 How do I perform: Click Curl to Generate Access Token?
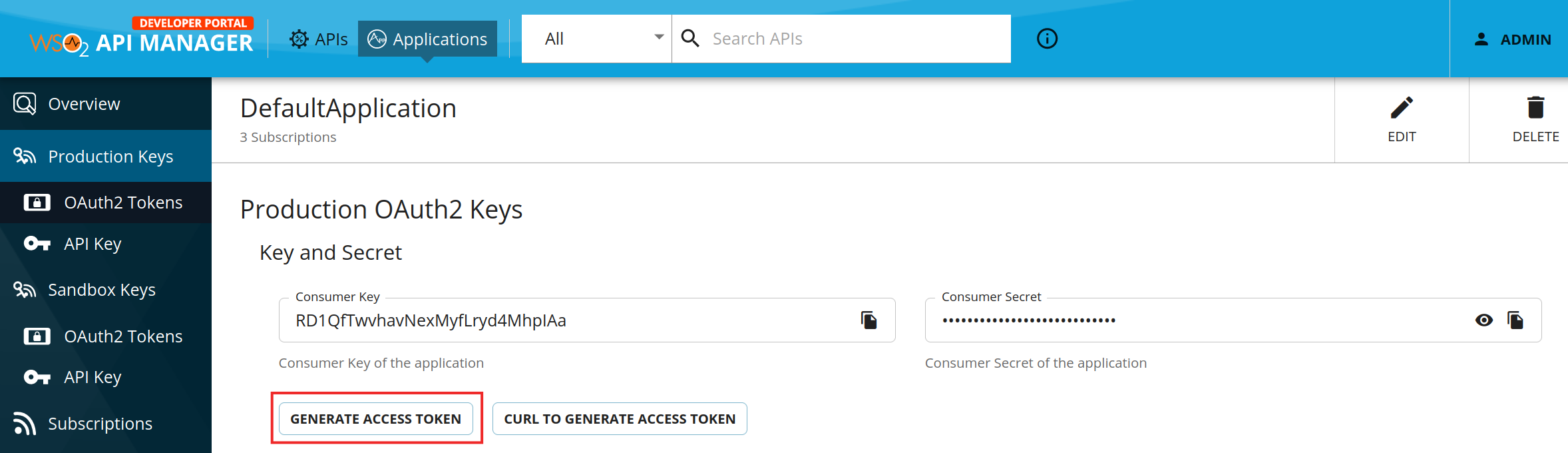620,419
